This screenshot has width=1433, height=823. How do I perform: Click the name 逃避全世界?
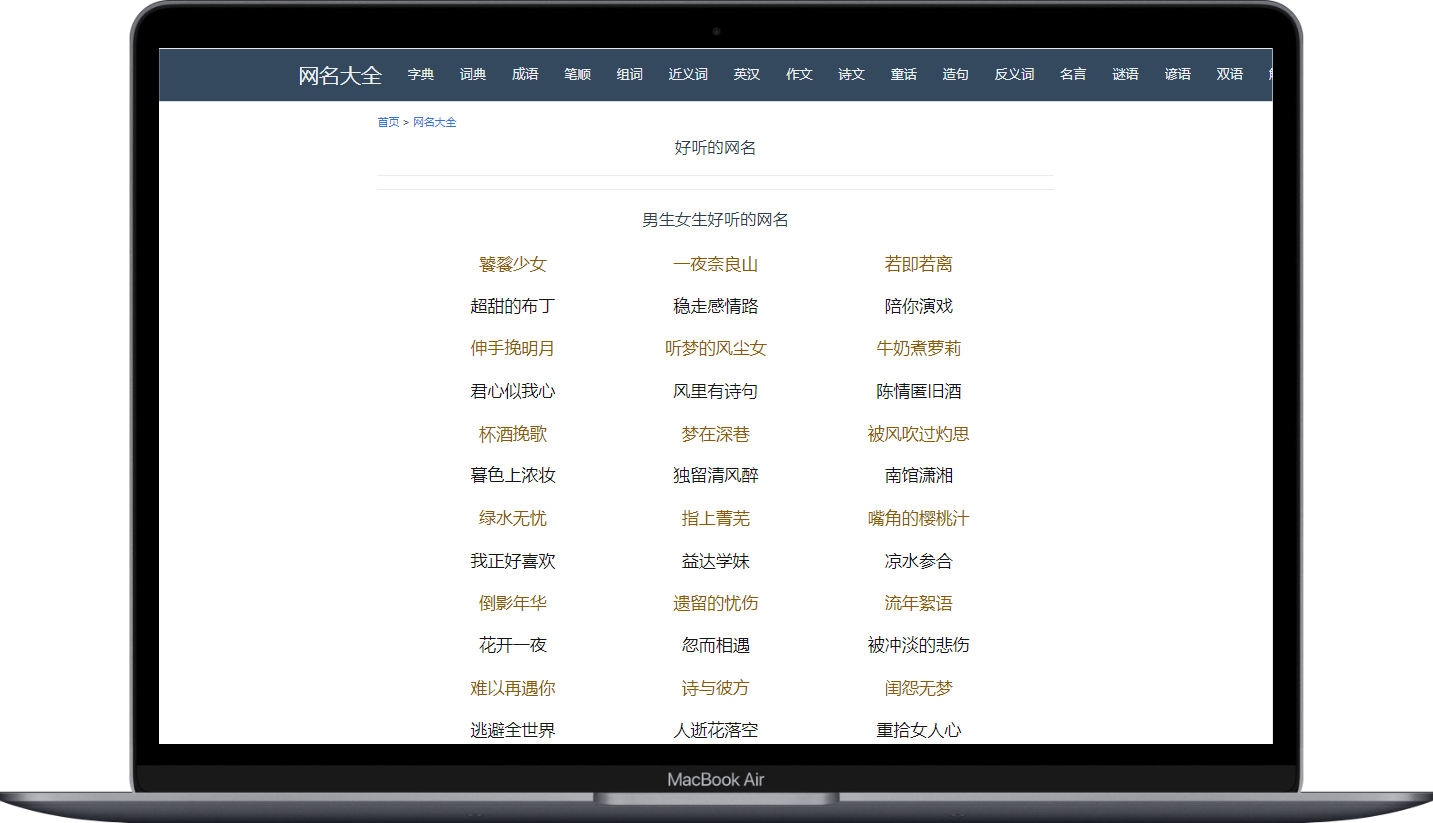(x=513, y=730)
